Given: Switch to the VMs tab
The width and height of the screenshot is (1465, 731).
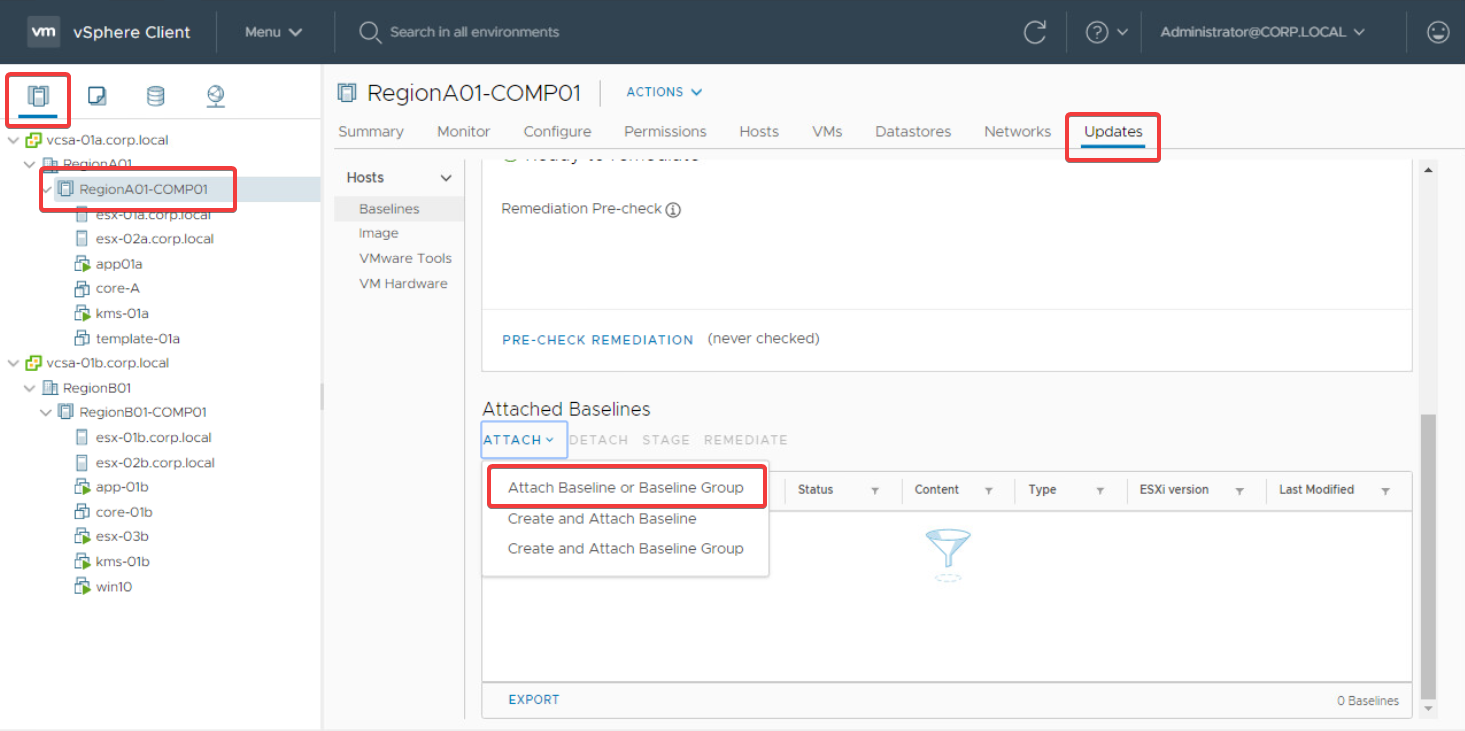Looking at the screenshot, I should coord(827,132).
